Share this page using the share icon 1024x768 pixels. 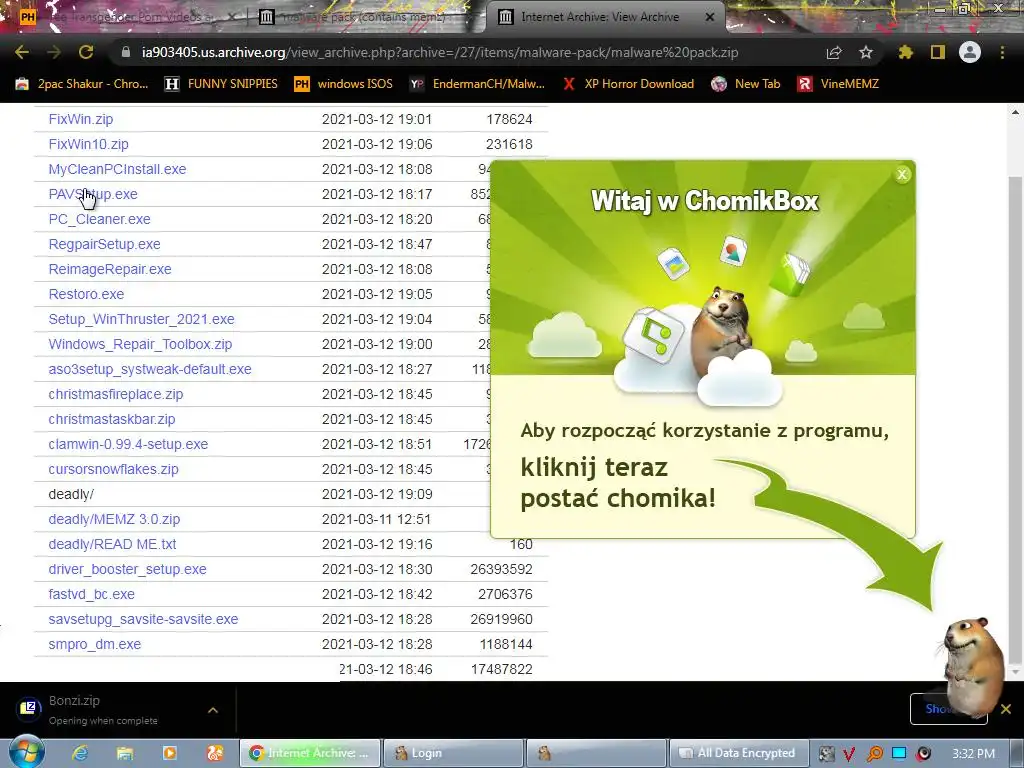834,52
